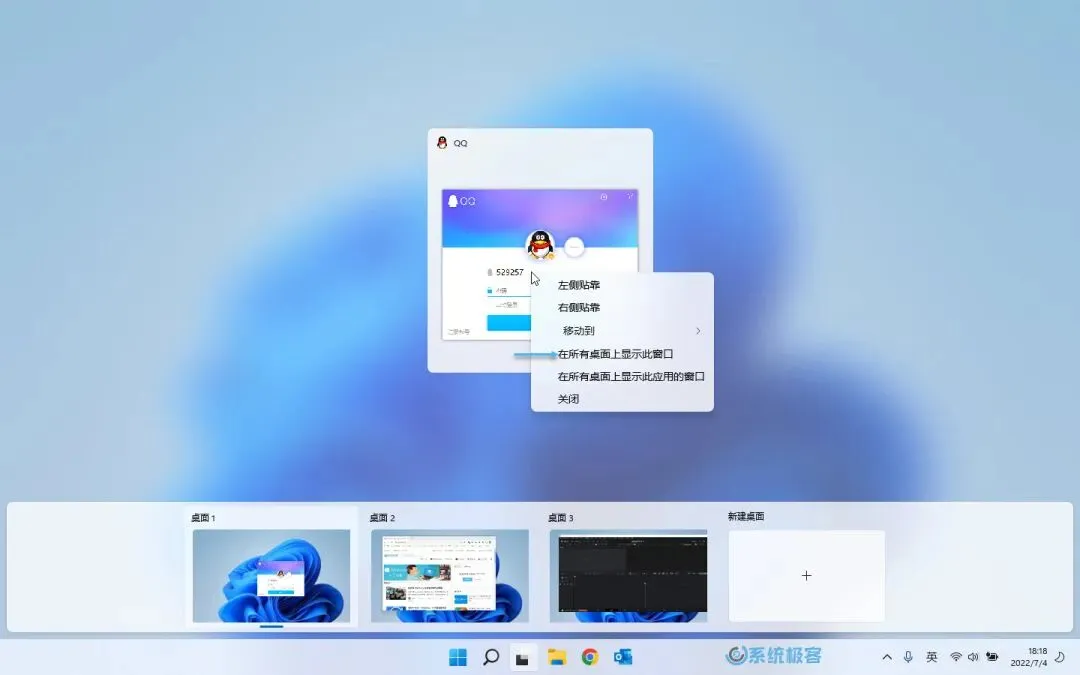This screenshot has width=1080, height=675.
Task: Switch to 桌面 2 thumbnail
Action: tap(450, 575)
